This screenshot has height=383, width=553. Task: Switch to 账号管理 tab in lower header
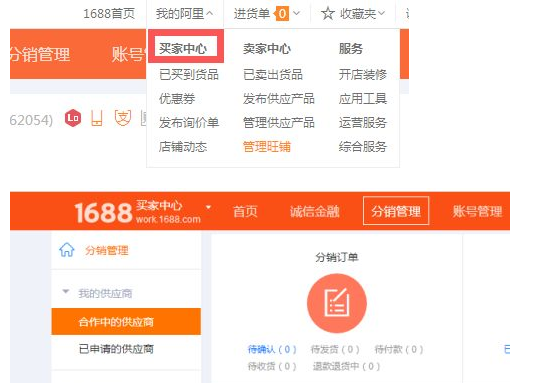coord(477,211)
